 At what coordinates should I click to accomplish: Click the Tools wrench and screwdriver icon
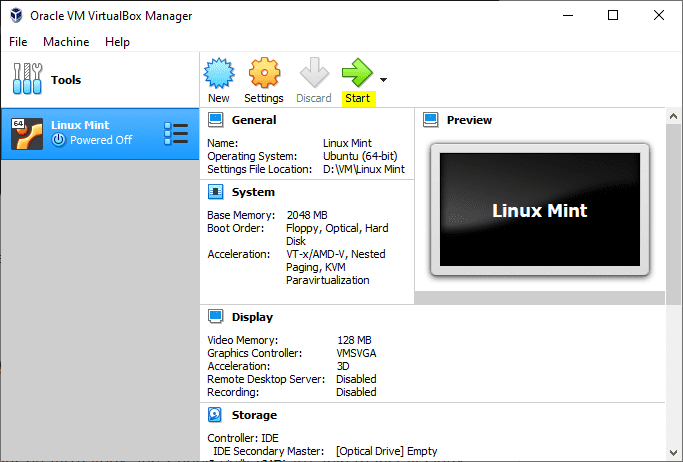click(x=27, y=79)
